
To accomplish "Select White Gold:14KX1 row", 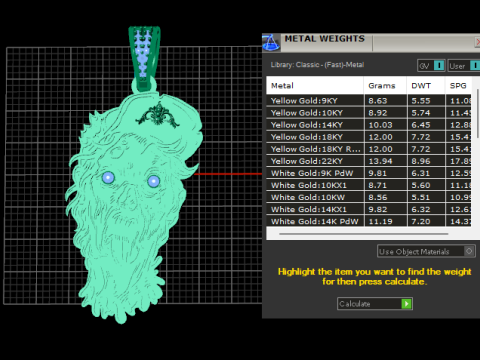I will (x=369, y=209).
